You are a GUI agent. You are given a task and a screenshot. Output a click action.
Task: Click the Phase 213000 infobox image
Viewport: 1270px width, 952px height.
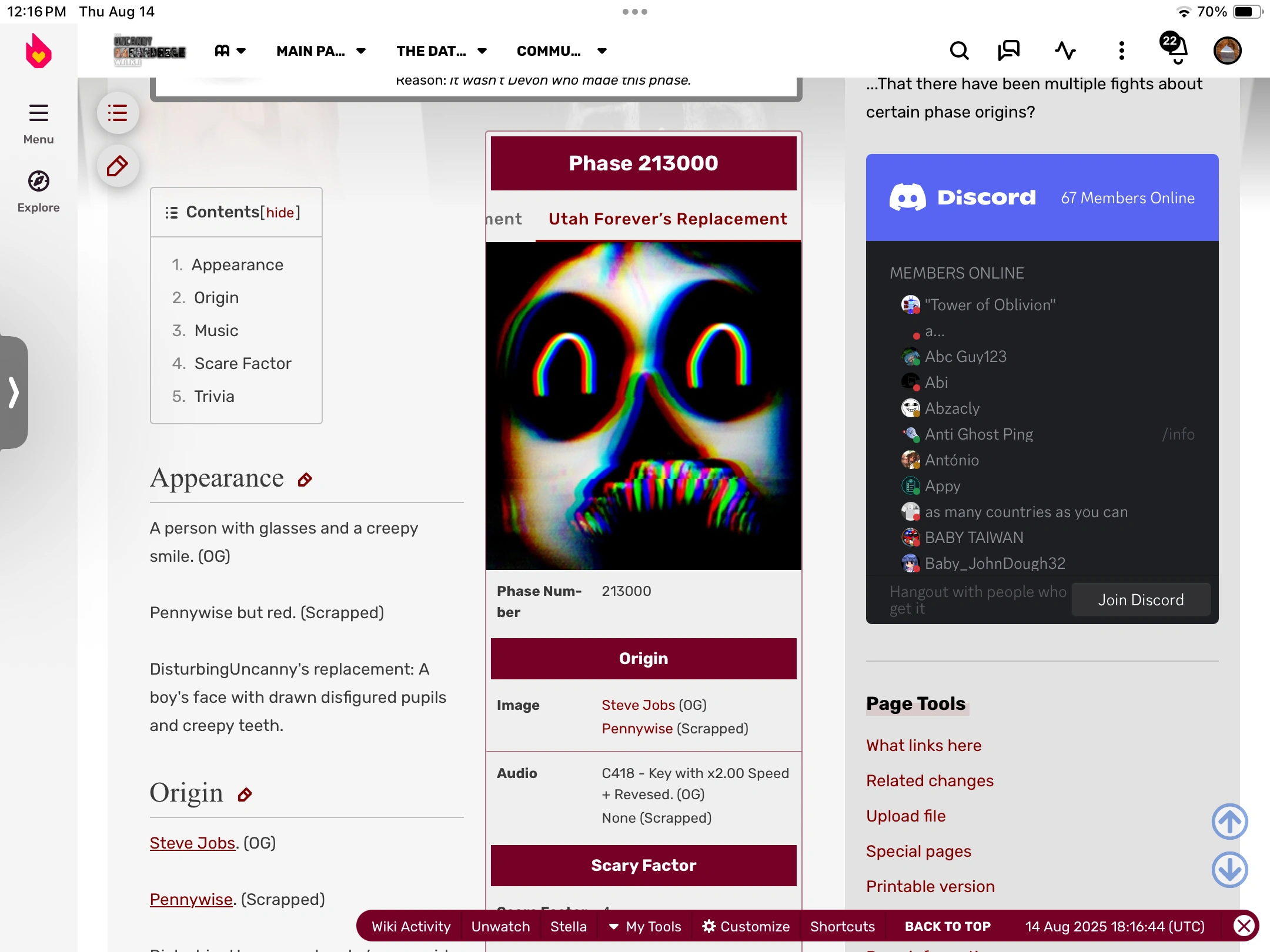point(643,405)
